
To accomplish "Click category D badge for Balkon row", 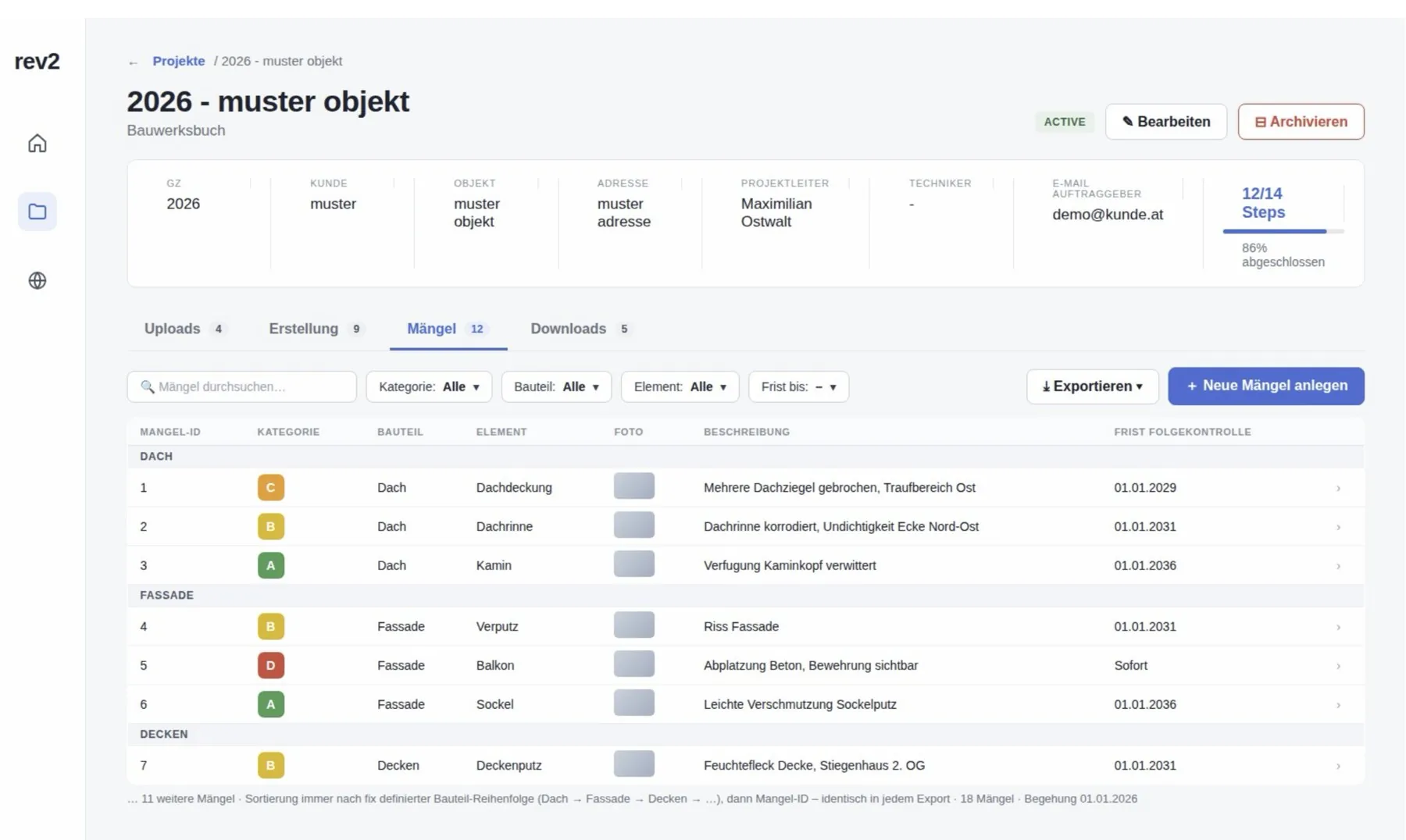I will (271, 666).
